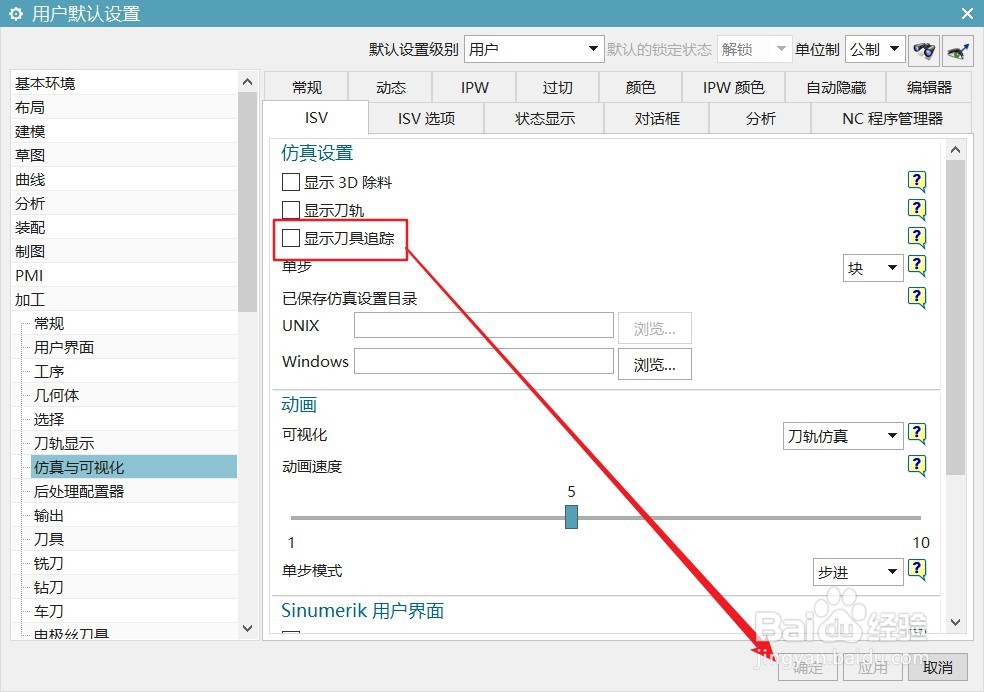Open the 单位制 公制 dropdown
Image resolution: width=984 pixels, height=692 pixels.
click(875, 48)
